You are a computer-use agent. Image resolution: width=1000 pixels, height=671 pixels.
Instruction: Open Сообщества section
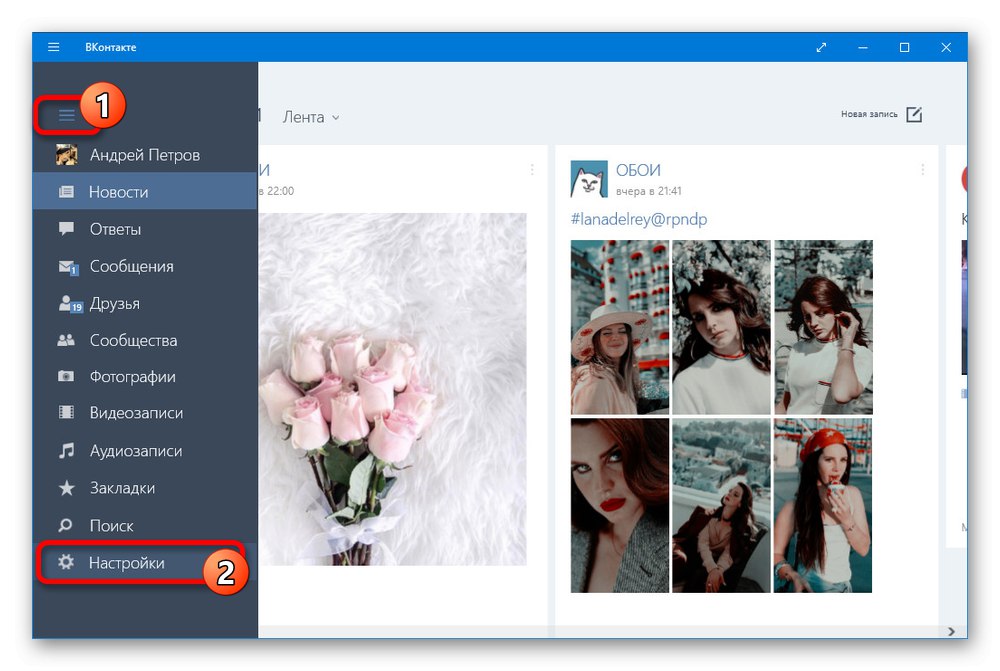click(x=145, y=340)
